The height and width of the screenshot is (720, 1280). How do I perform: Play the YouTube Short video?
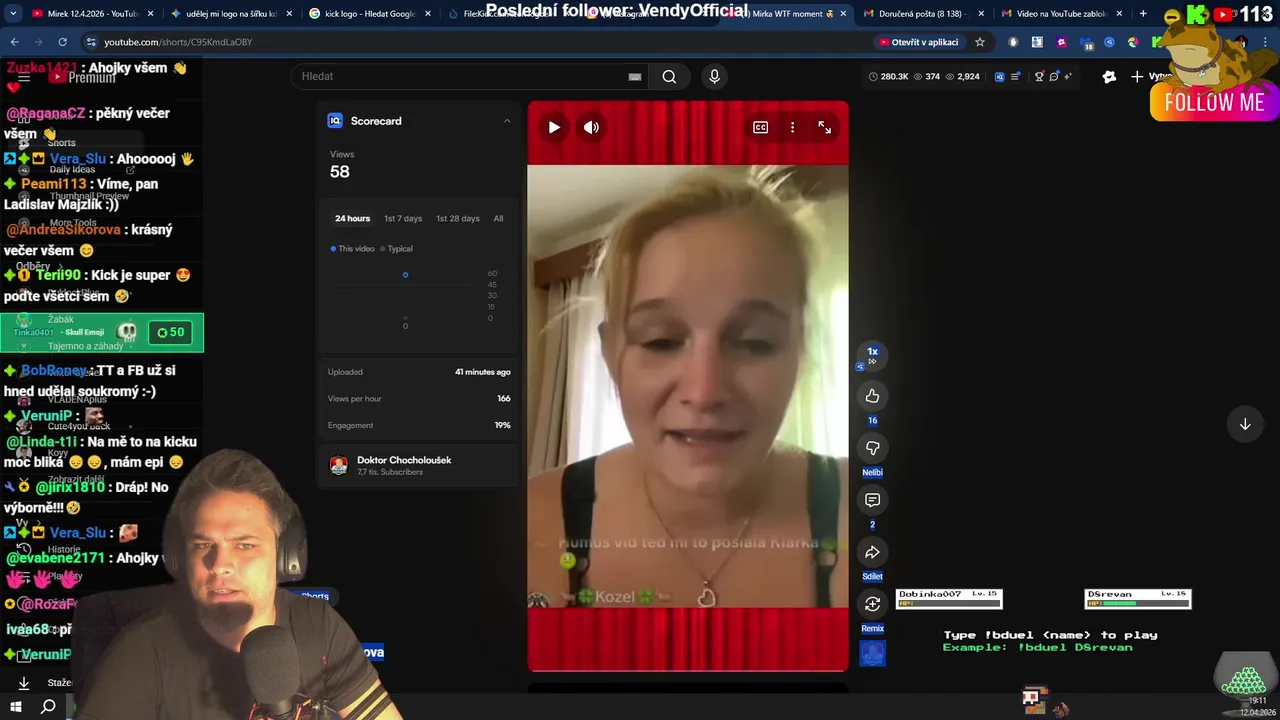coord(554,127)
